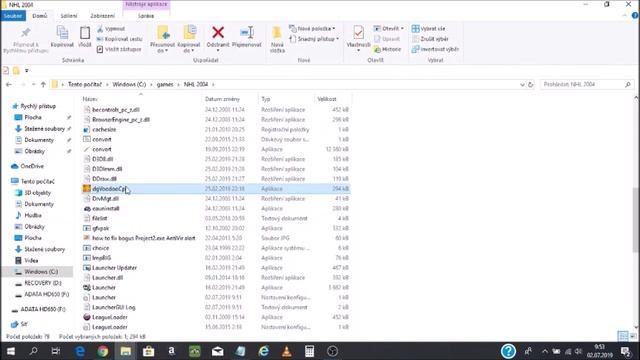This screenshot has width=640, height=360.
Task: Switch to details view icon in status bar
Action: point(623,336)
